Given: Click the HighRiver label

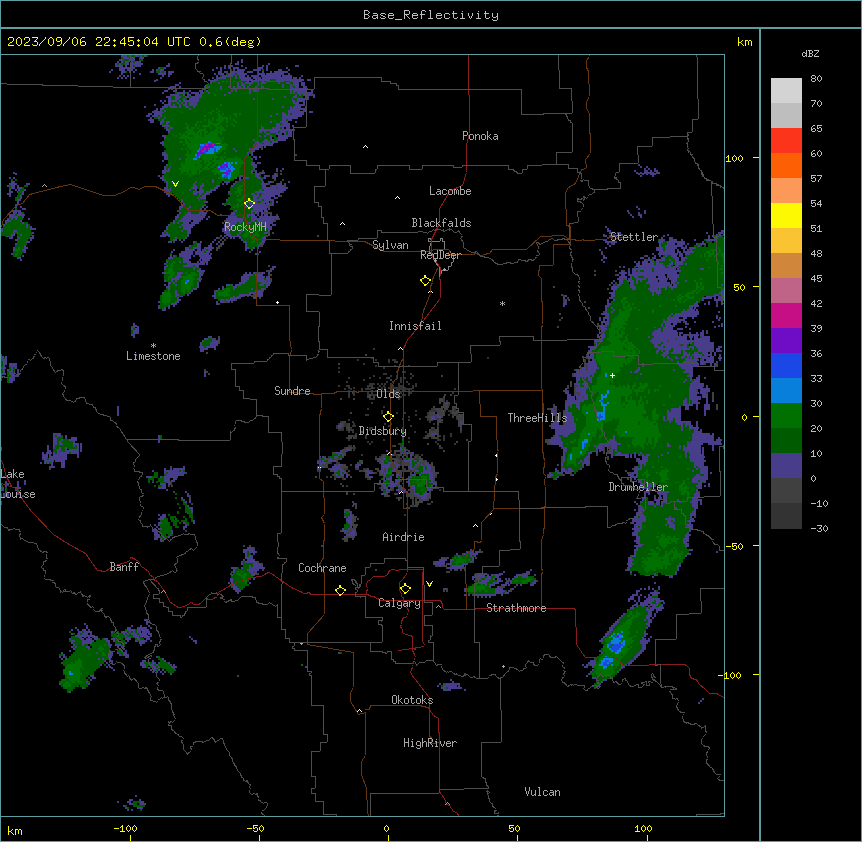Looking at the screenshot, I should click(x=430, y=743).
